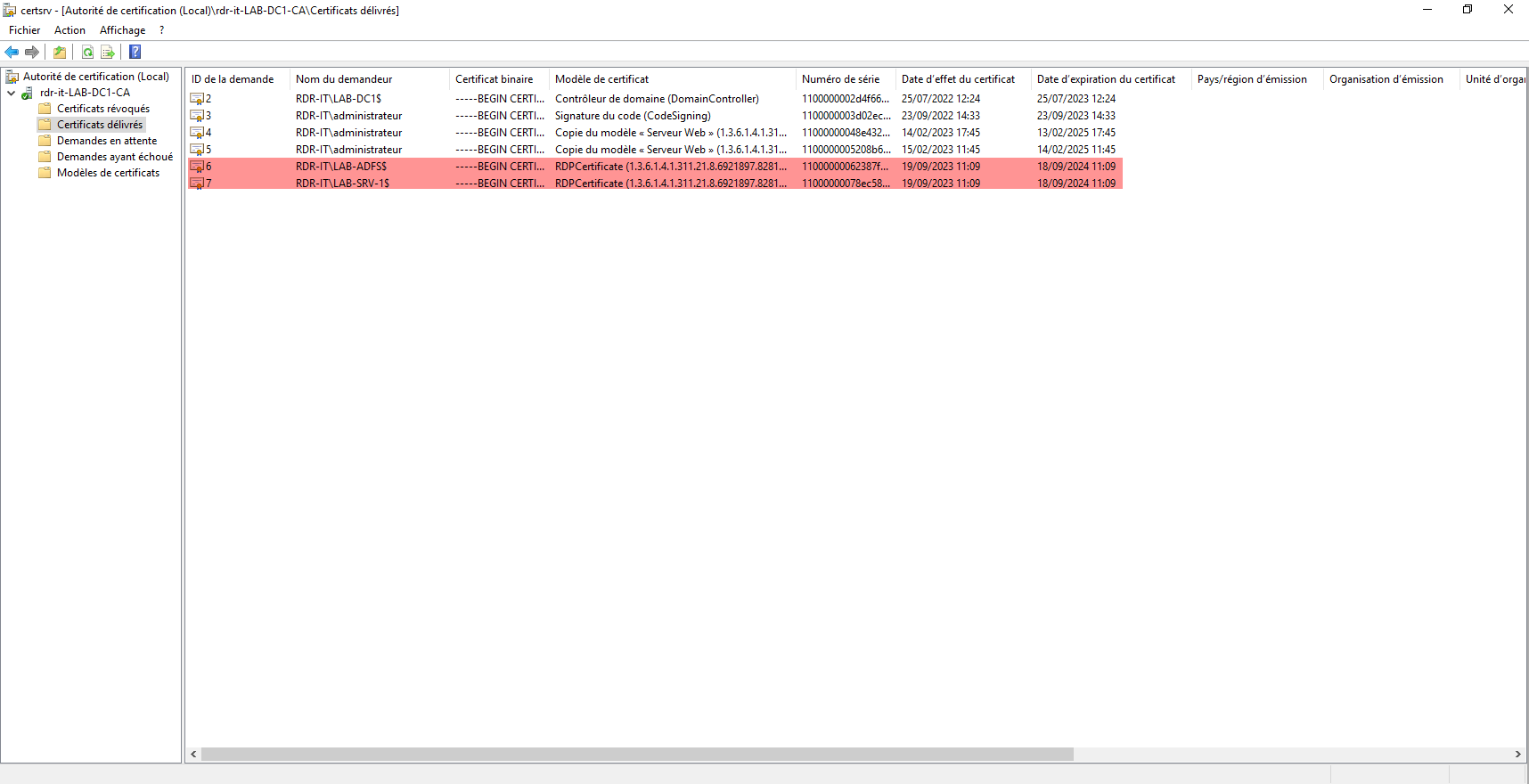Sort by Date d'expiration du certificat header
Screen dimensions: 1529x784
pos(1106,79)
